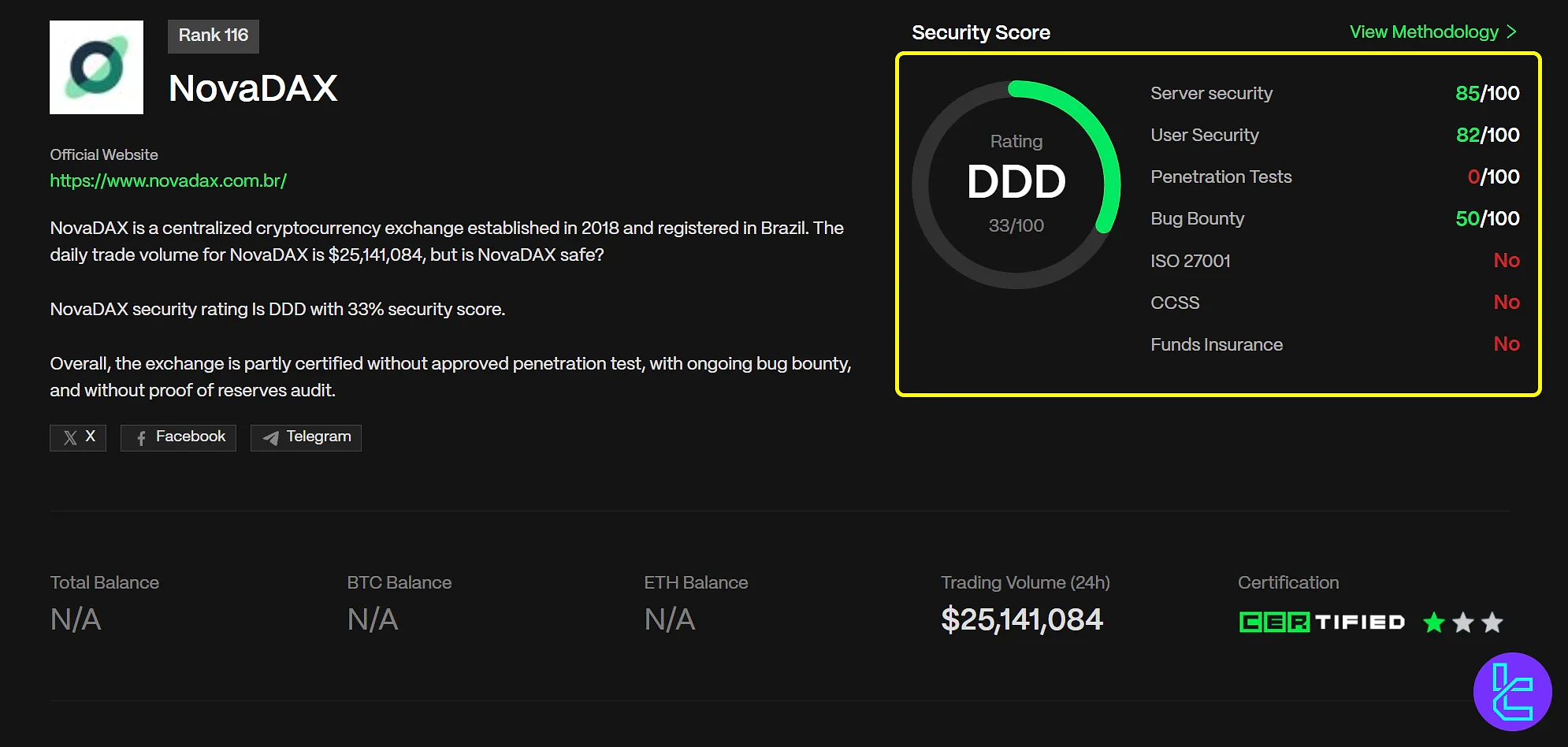Click the Rank 116 badge
The height and width of the screenshot is (747, 1568).
(213, 36)
